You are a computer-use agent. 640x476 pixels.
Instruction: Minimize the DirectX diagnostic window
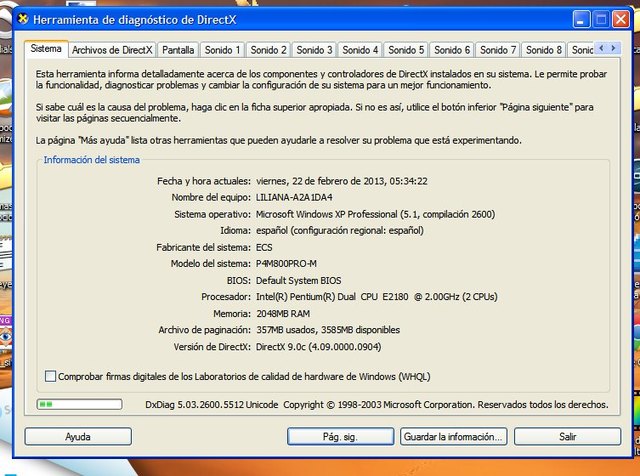point(581,19)
